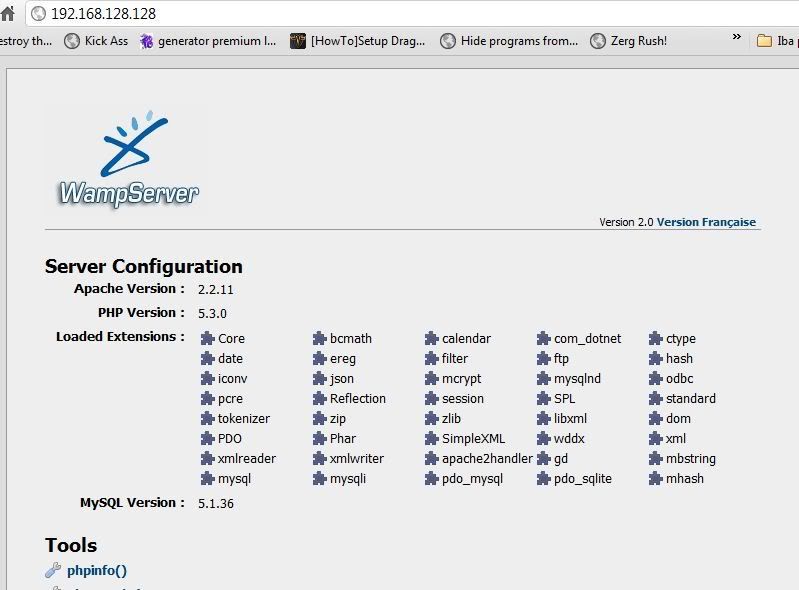
Task: Click the wrench icon beside phpinfo()
Action: 53,571
